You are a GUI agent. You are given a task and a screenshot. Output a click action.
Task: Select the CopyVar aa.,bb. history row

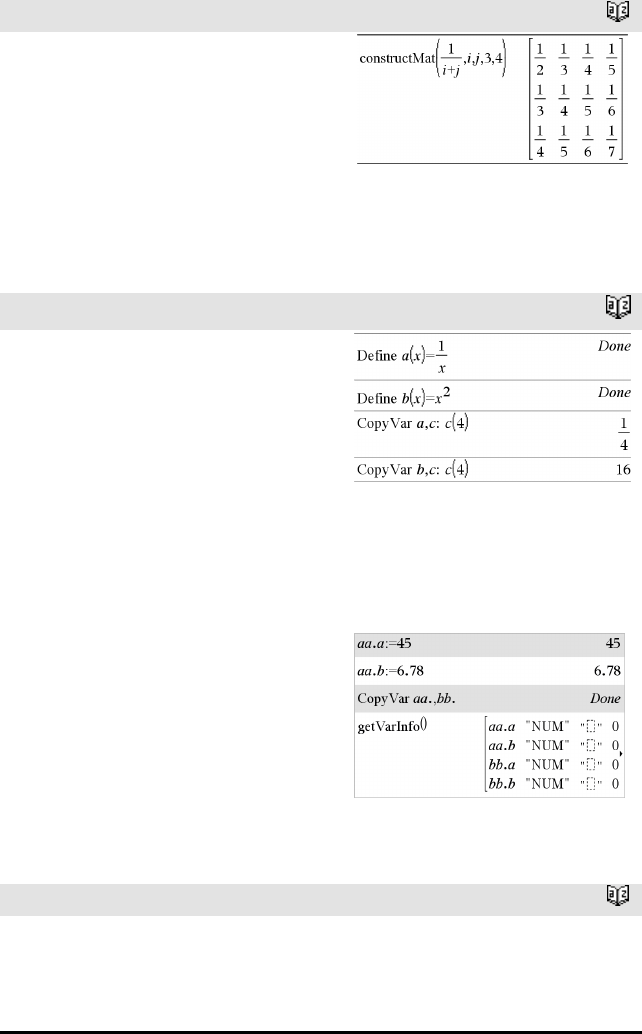coord(490,698)
